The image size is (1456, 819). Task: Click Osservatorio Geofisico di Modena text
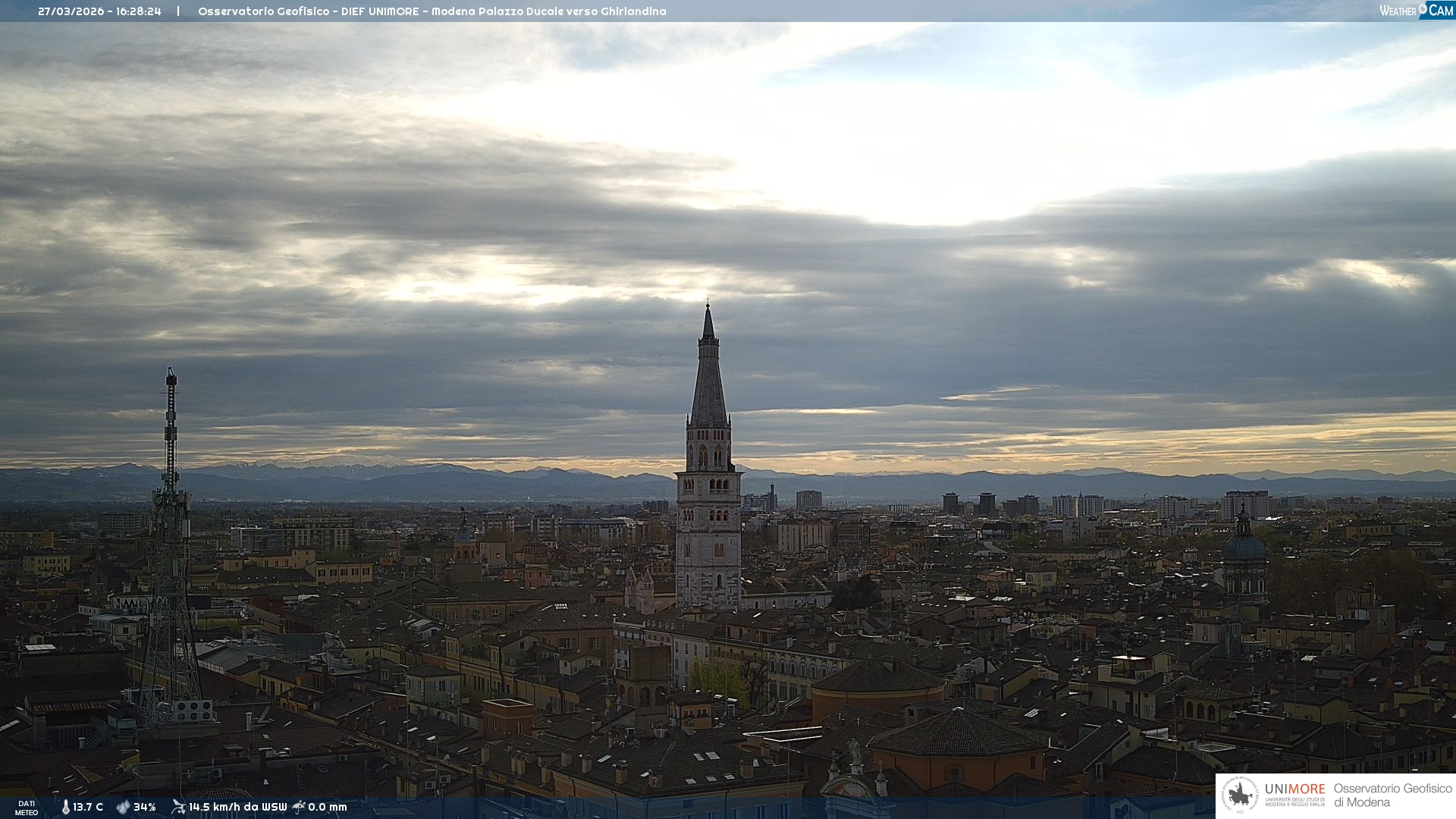(x=1392, y=795)
